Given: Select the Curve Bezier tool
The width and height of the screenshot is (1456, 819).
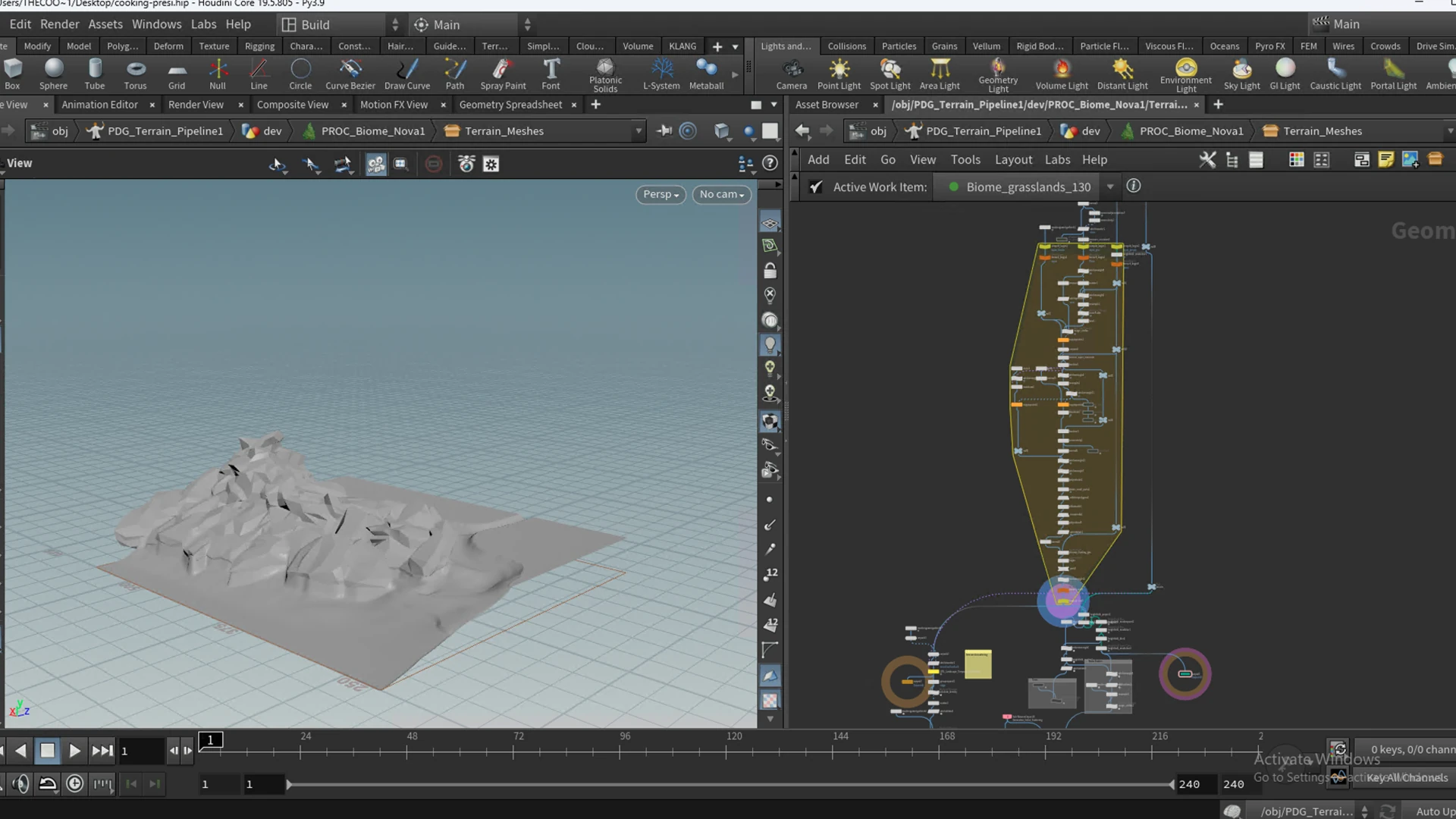Looking at the screenshot, I should 350,74.
